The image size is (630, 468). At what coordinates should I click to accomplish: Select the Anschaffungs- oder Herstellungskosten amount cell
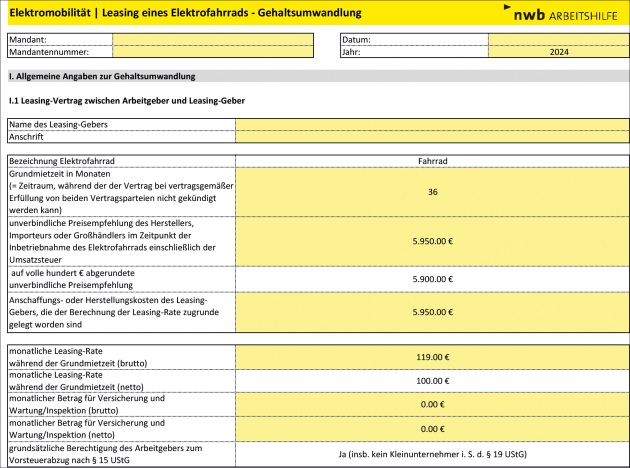[432, 313]
